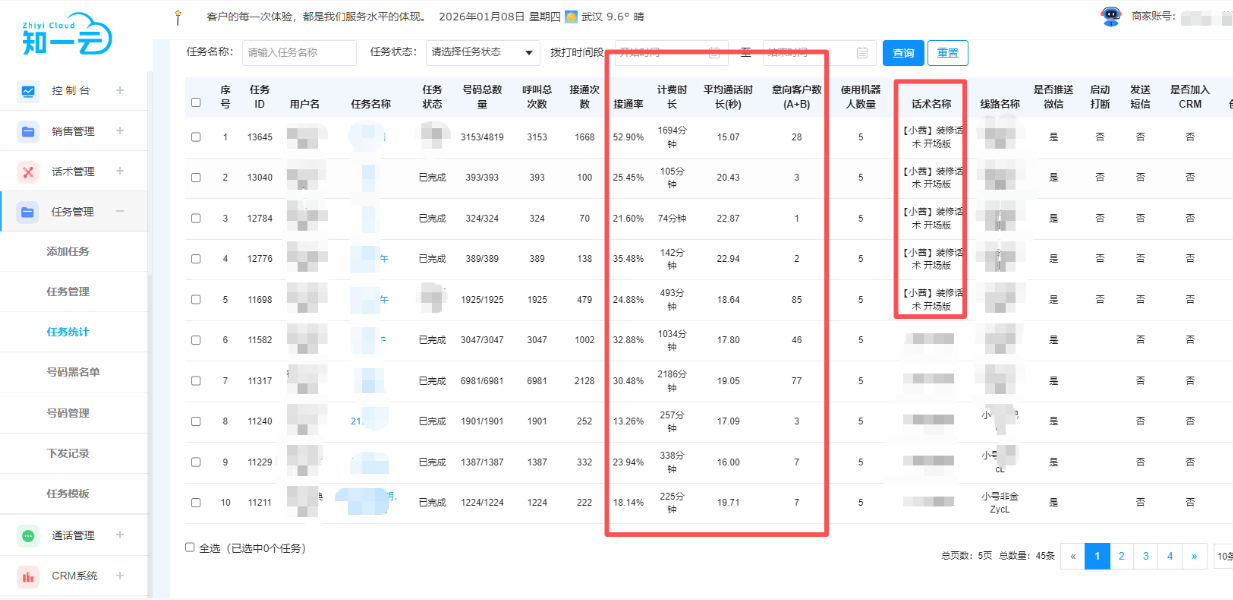Collapse the 任务管理 menu with minus sign
Screen dimensions: 1233x600
pos(120,211)
